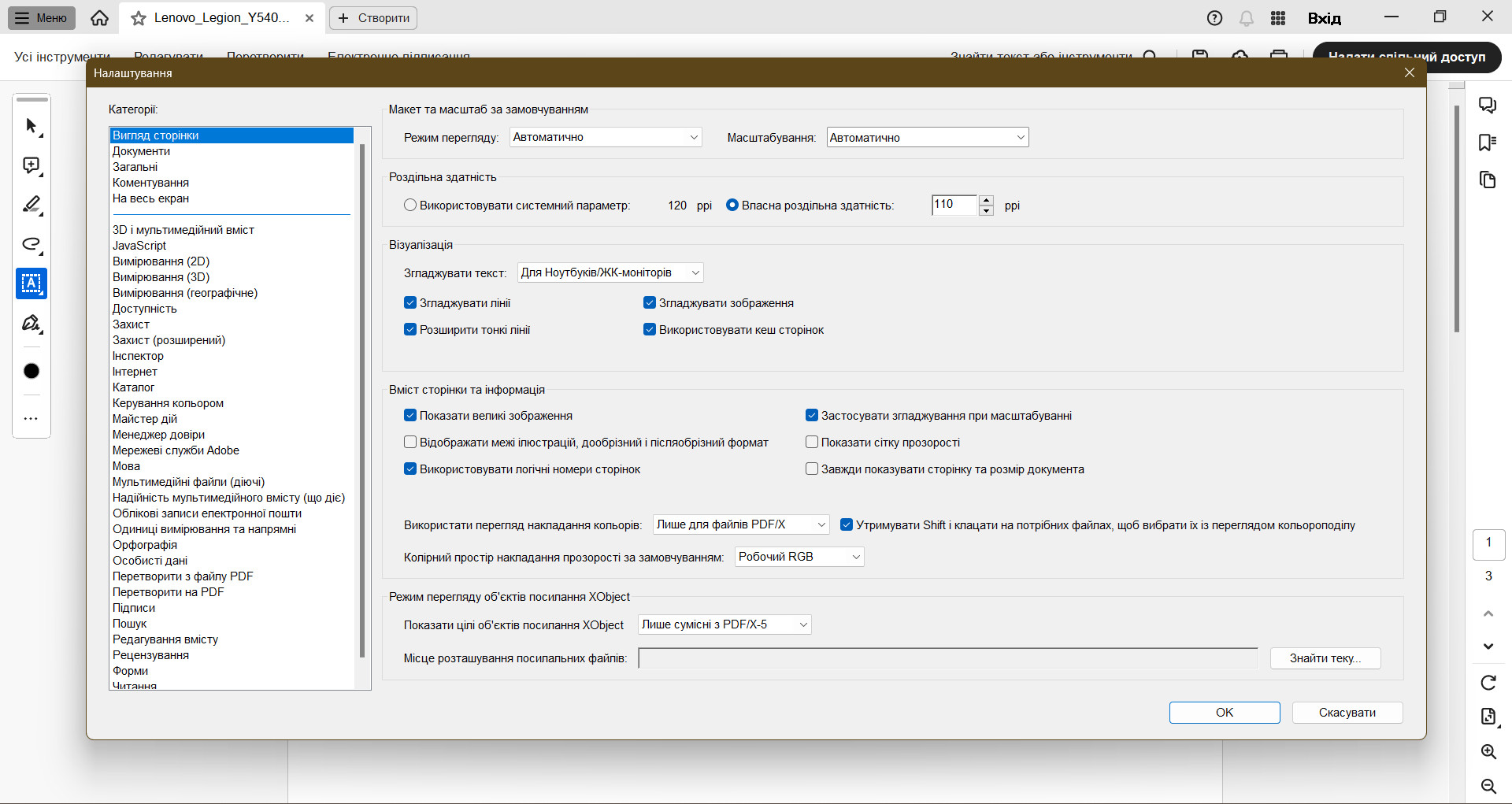Screen dimensions: 1512x804
Task: Open 'Робочий RGB' color space dropdown
Action: (x=799, y=558)
